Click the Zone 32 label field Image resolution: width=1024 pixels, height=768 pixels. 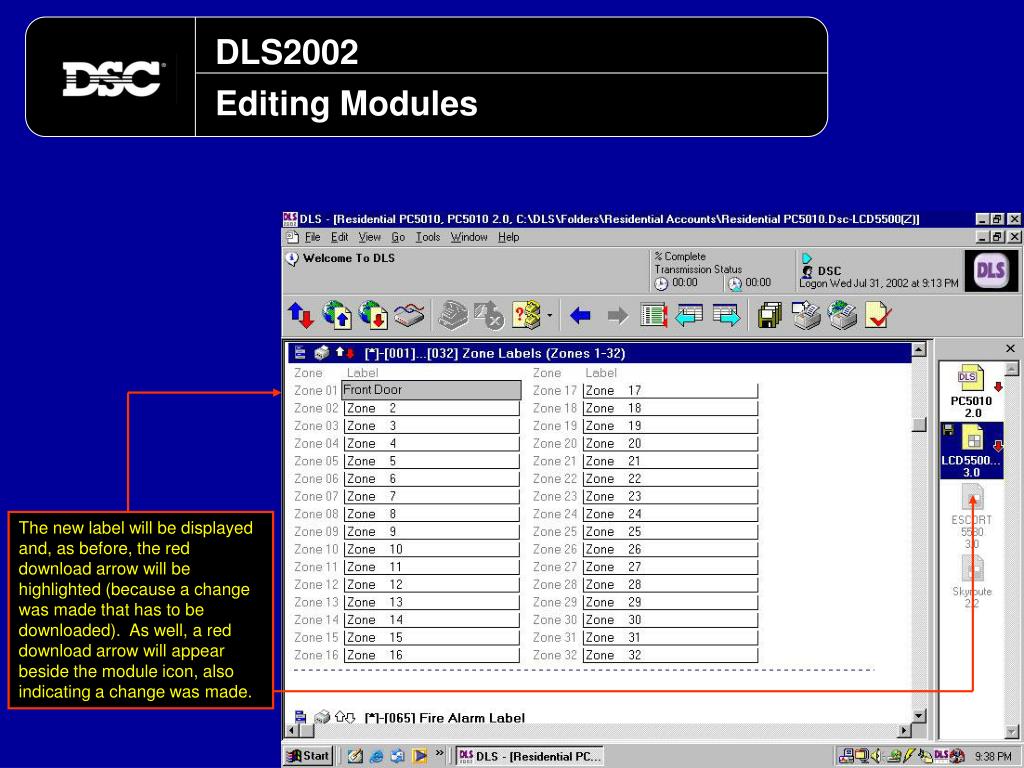click(670, 655)
